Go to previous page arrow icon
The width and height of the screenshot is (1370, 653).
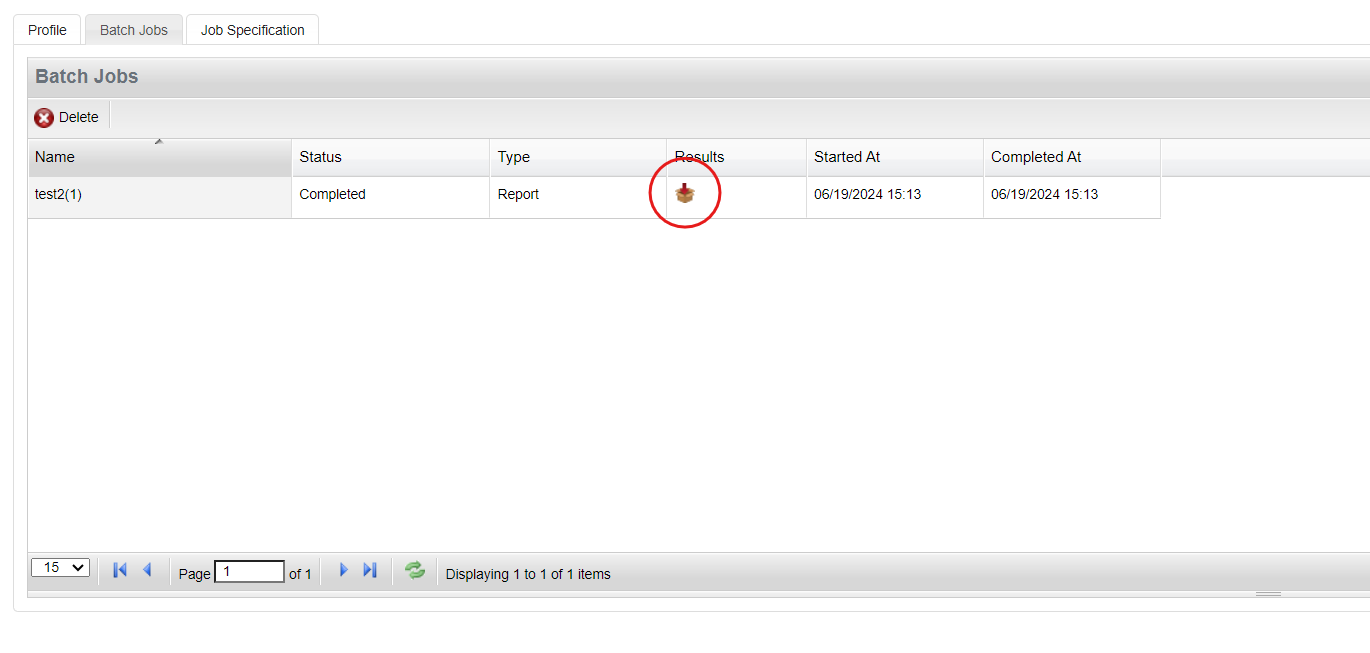tap(146, 570)
